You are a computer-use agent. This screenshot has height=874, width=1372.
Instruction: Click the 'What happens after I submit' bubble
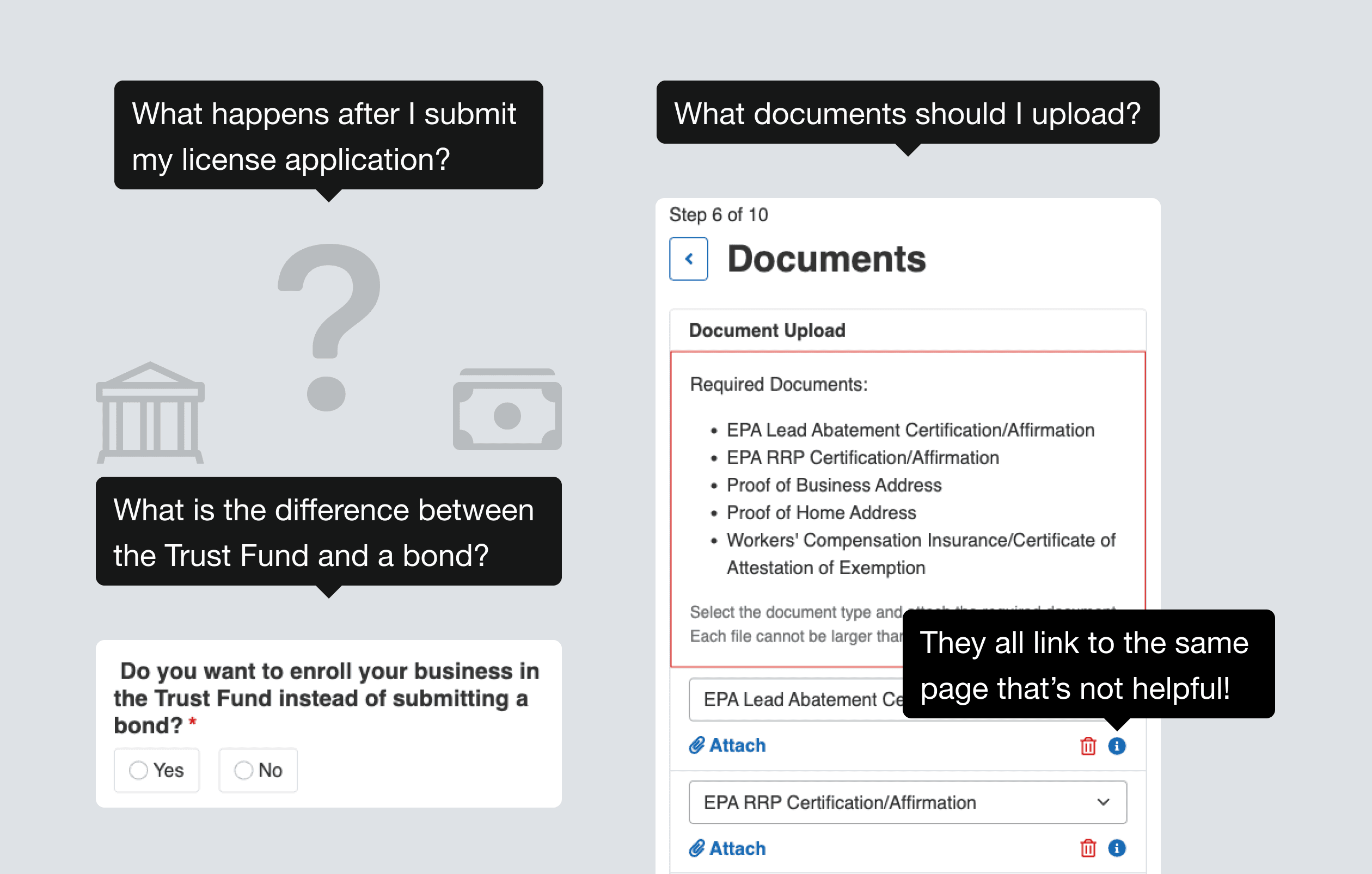pyautogui.click(x=328, y=136)
